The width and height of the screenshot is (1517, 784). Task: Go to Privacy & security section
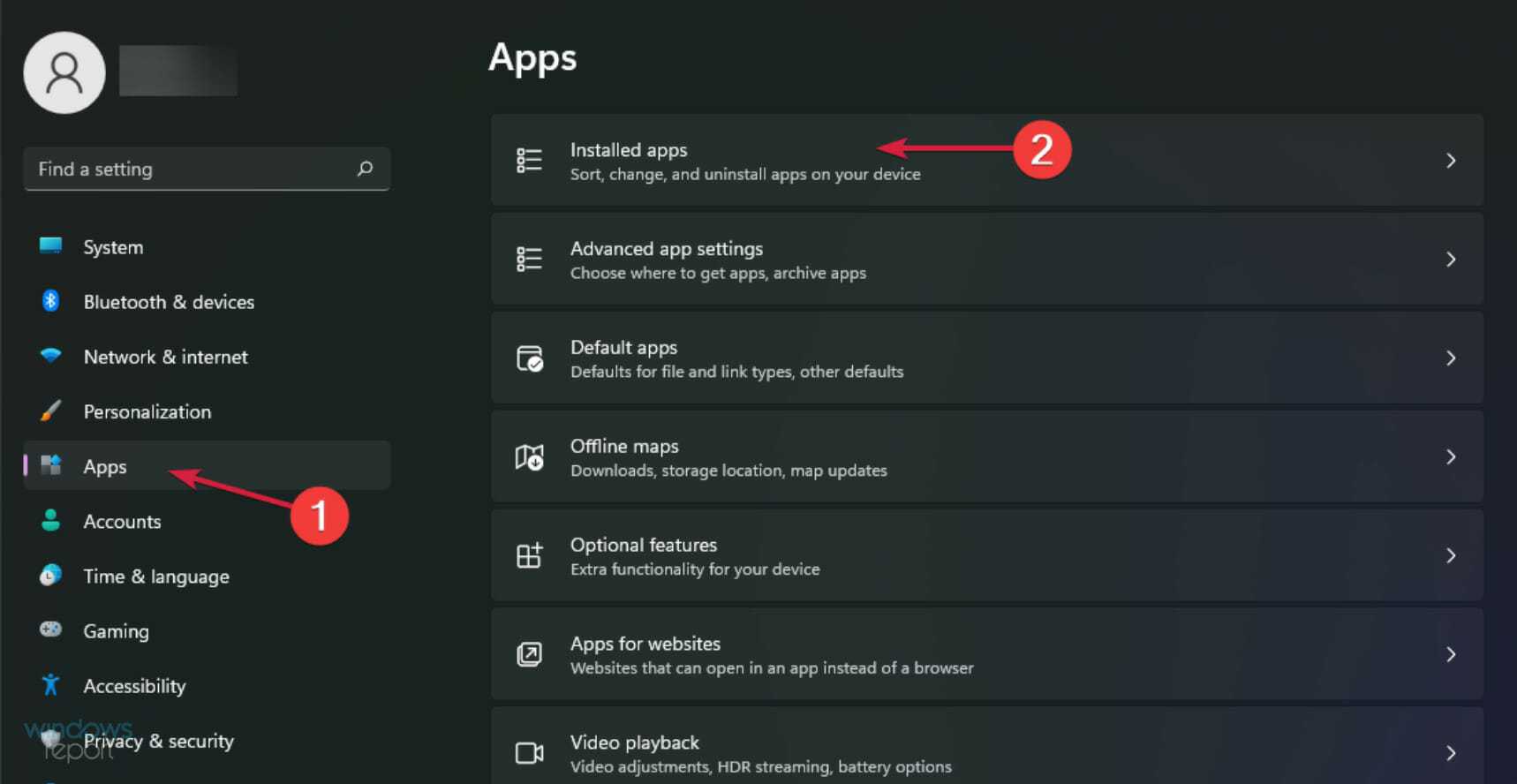coord(159,741)
